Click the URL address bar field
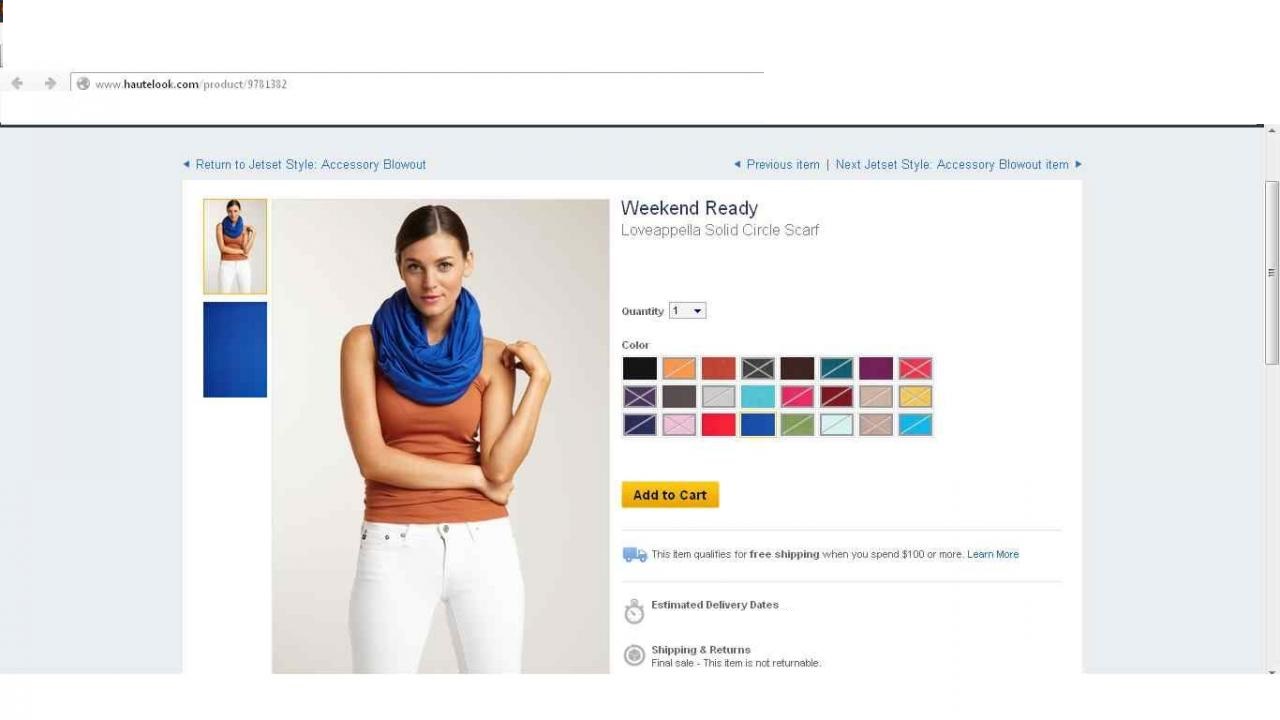 417,84
